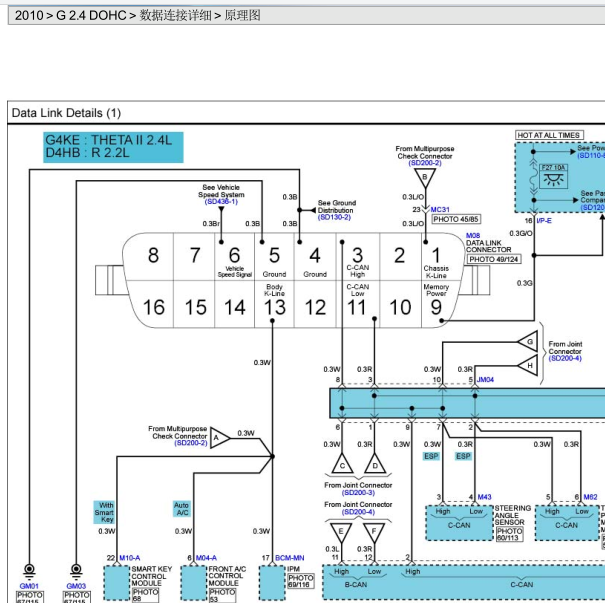Click triangle marker E above B-CAN High
605x603 pixels.
[x=341, y=532]
